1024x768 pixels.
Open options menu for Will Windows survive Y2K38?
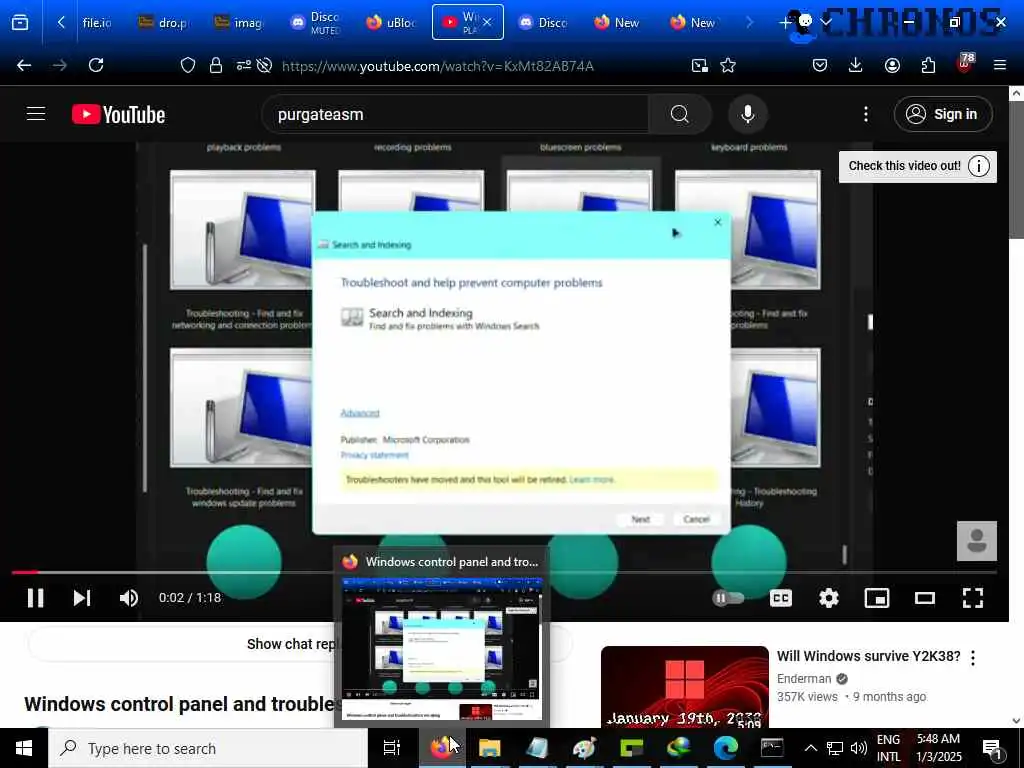[973, 658]
